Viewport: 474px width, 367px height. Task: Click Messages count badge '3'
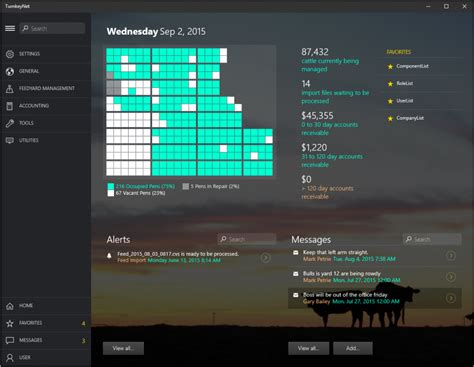click(x=83, y=341)
